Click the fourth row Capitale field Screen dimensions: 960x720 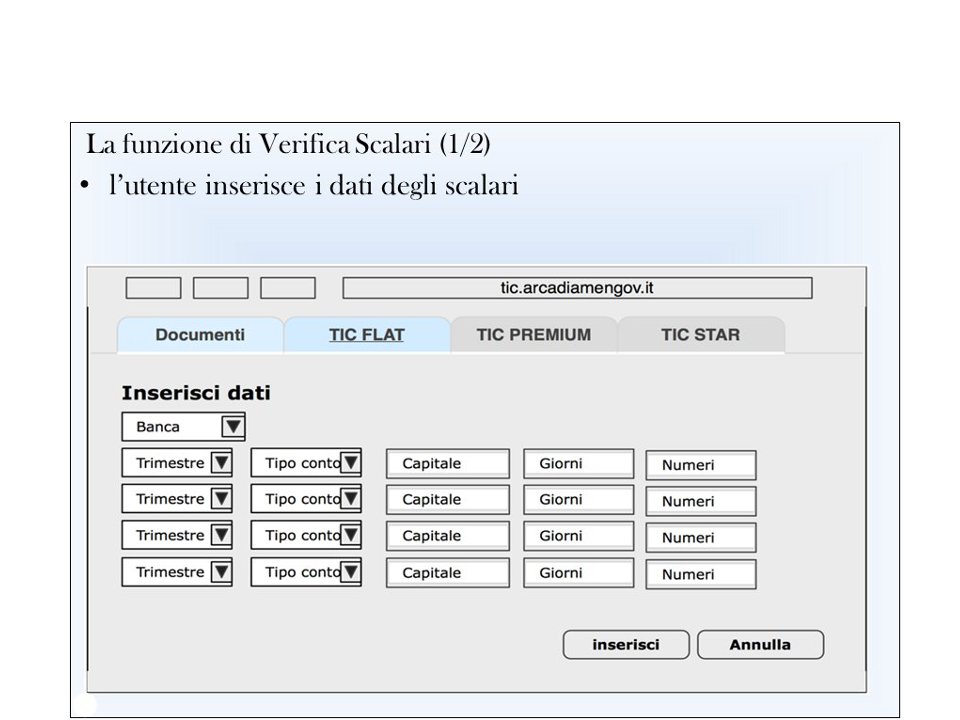pos(447,573)
